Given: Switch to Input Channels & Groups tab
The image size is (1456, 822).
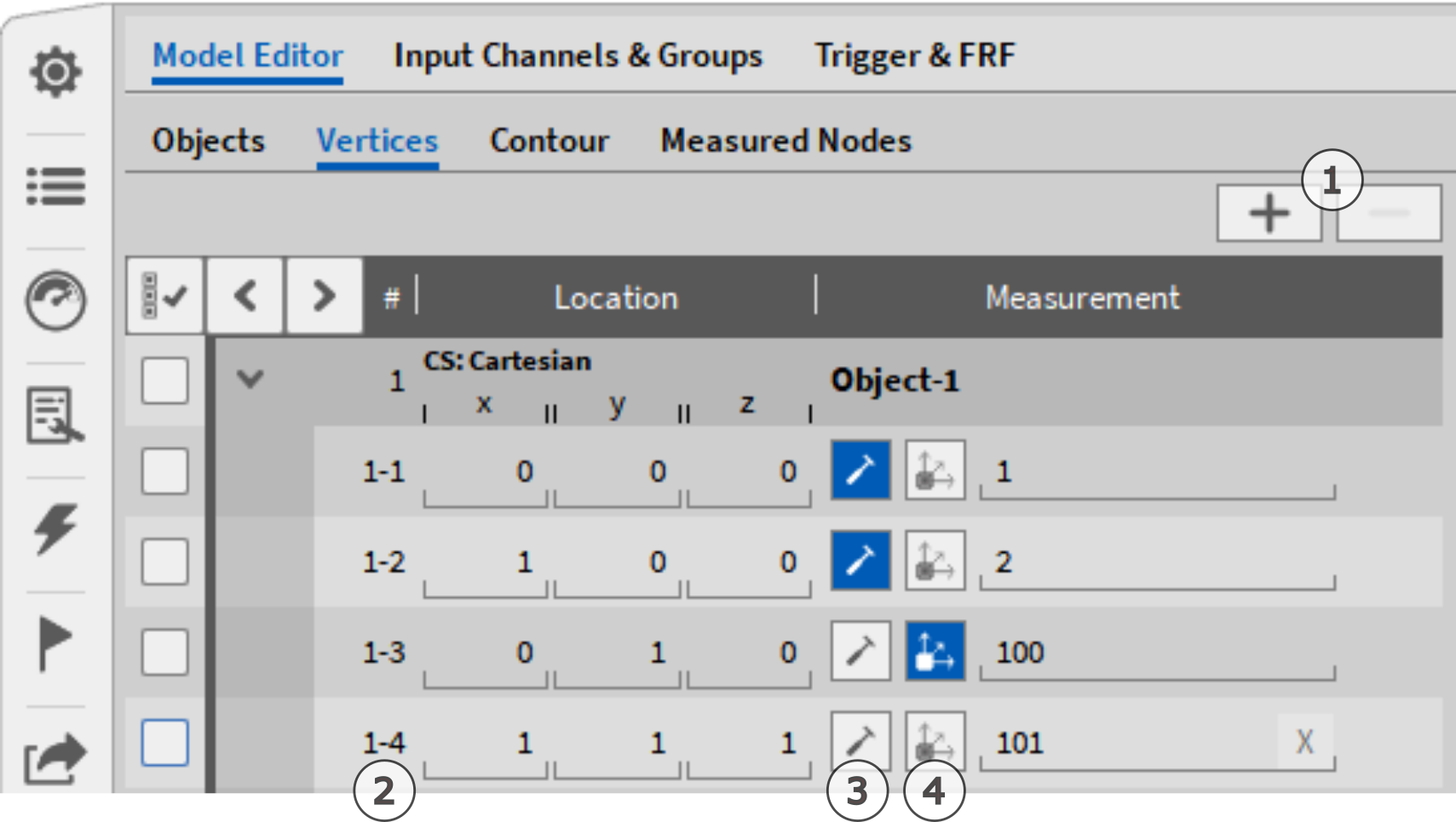Looking at the screenshot, I should point(578,56).
